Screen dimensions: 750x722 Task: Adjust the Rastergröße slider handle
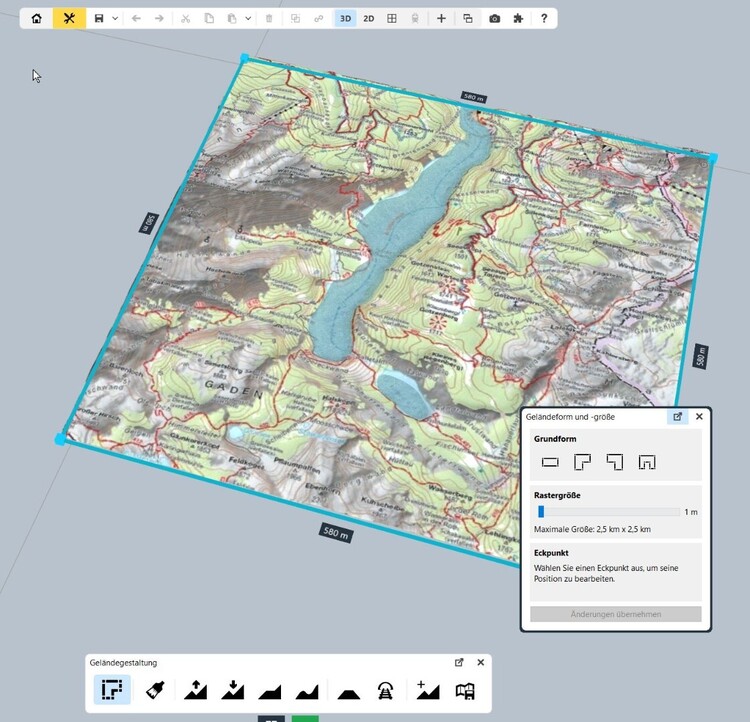point(541,511)
